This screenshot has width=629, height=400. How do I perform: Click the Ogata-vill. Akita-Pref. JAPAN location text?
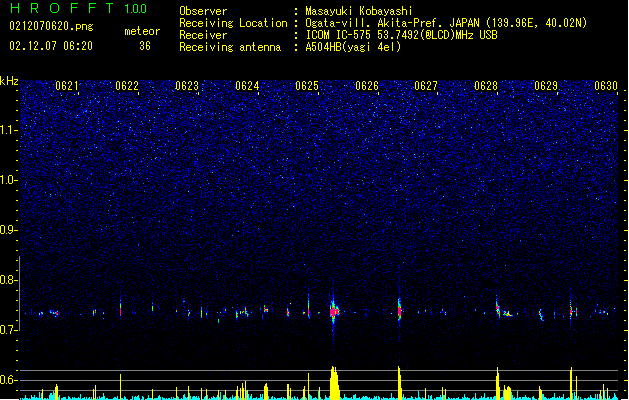click(x=446, y=23)
